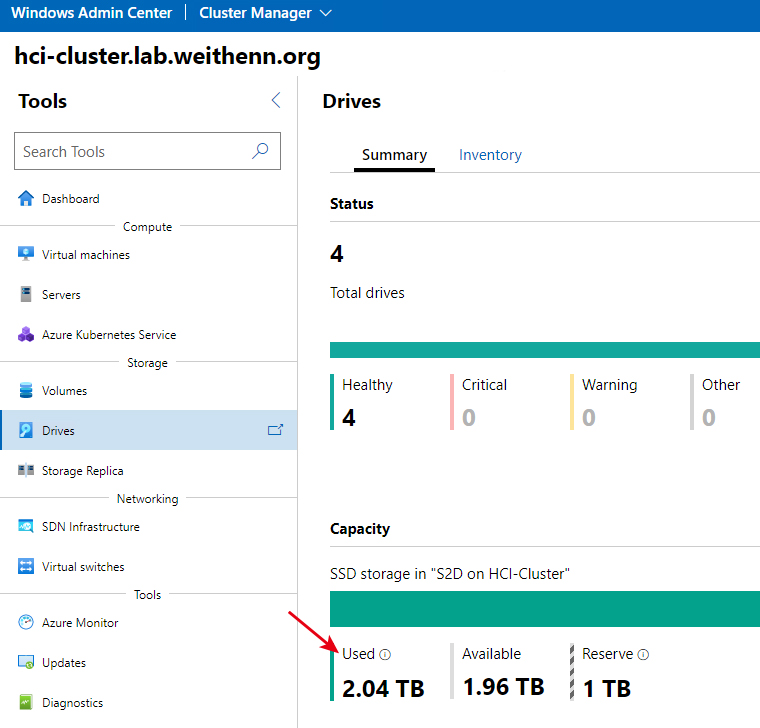This screenshot has height=728, width=760.
Task: Click the 2.04 TB used value
Action: point(383,688)
